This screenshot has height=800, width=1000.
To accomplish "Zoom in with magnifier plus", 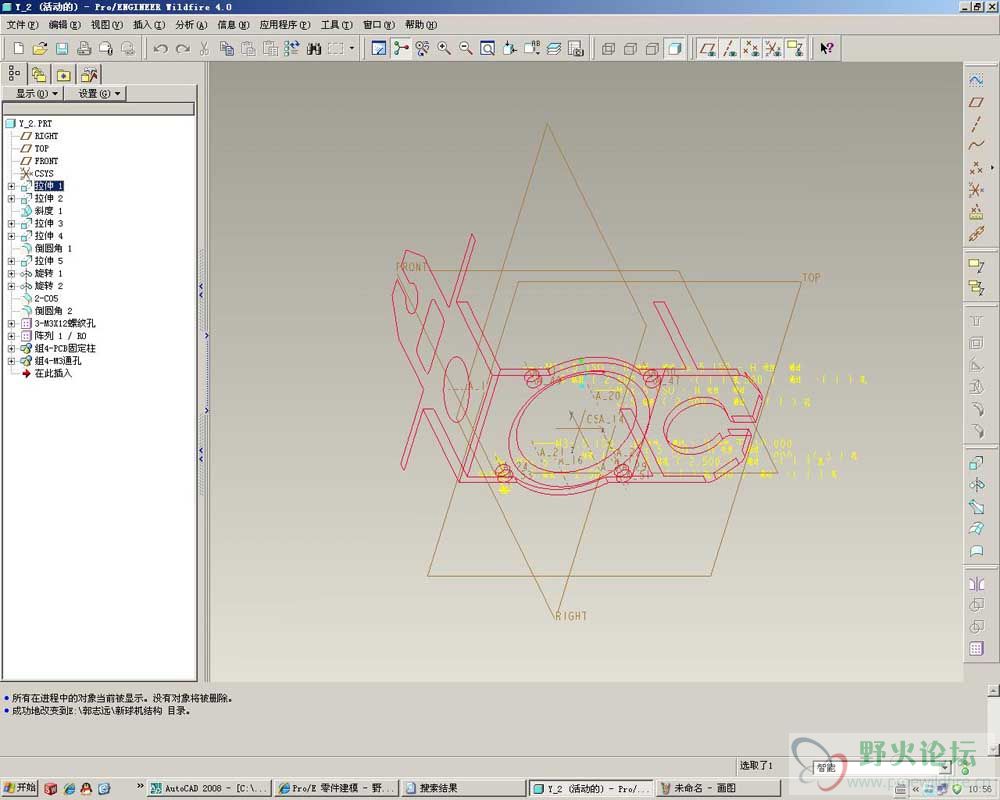I will tap(444, 48).
